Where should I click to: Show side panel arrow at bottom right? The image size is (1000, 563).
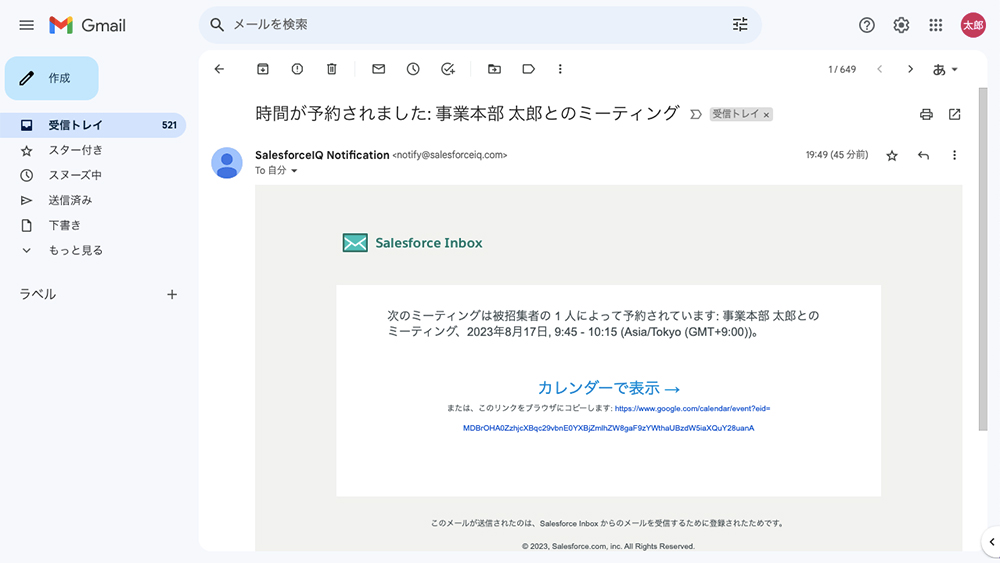pyautogui.click(x=991, y=542)
